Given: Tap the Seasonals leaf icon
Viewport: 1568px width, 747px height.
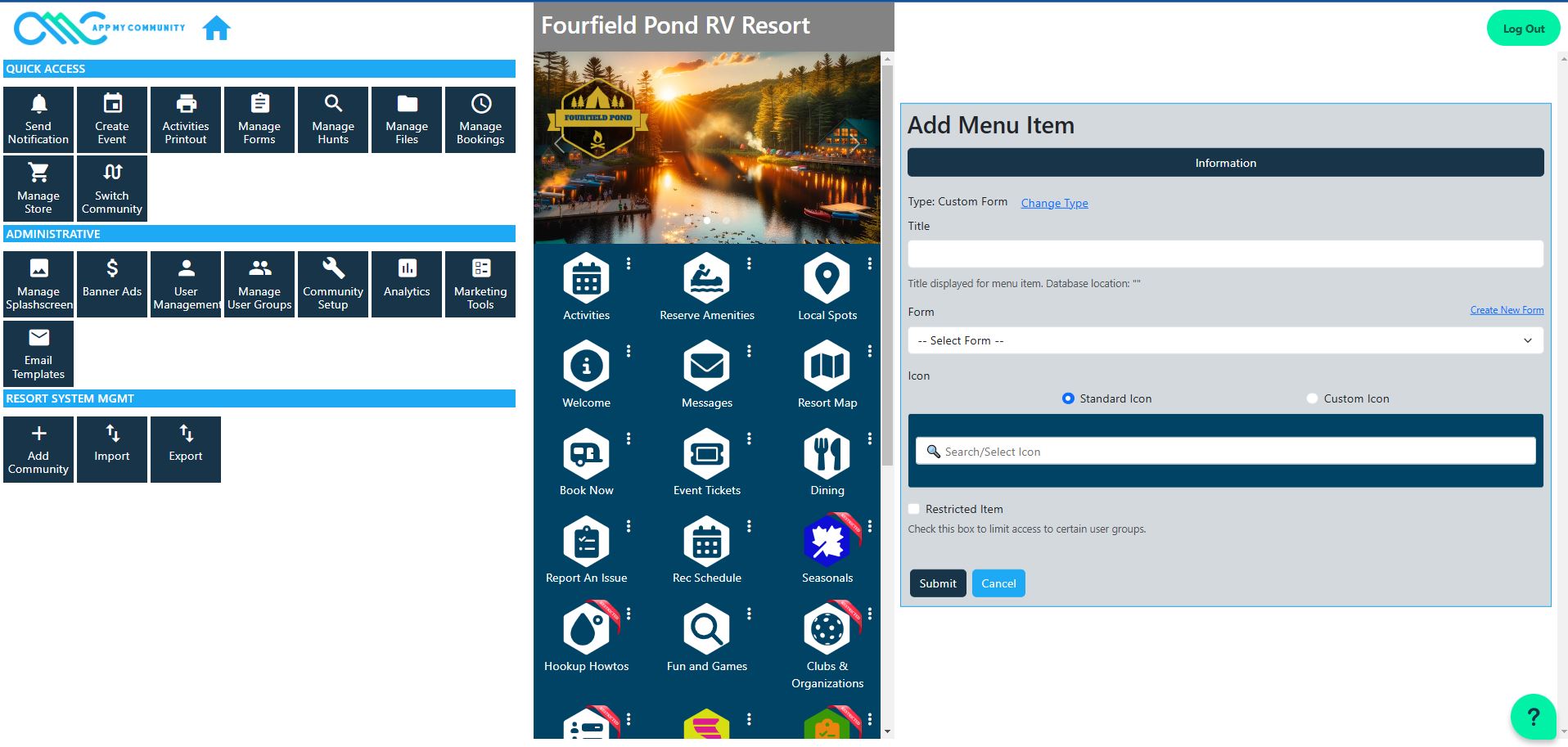Looking at the screenshot, I should pos(827,541).
